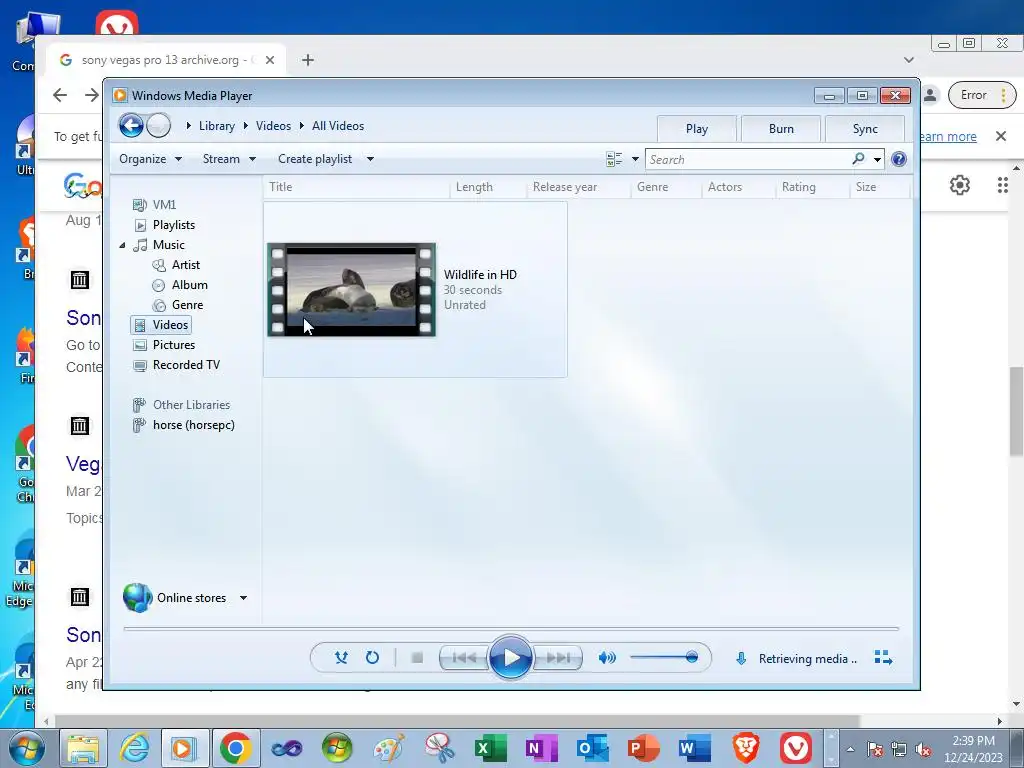Click the seek bar above the playback controls
This screenshot has height=768, width=1024.
click(x=511, y=628)
